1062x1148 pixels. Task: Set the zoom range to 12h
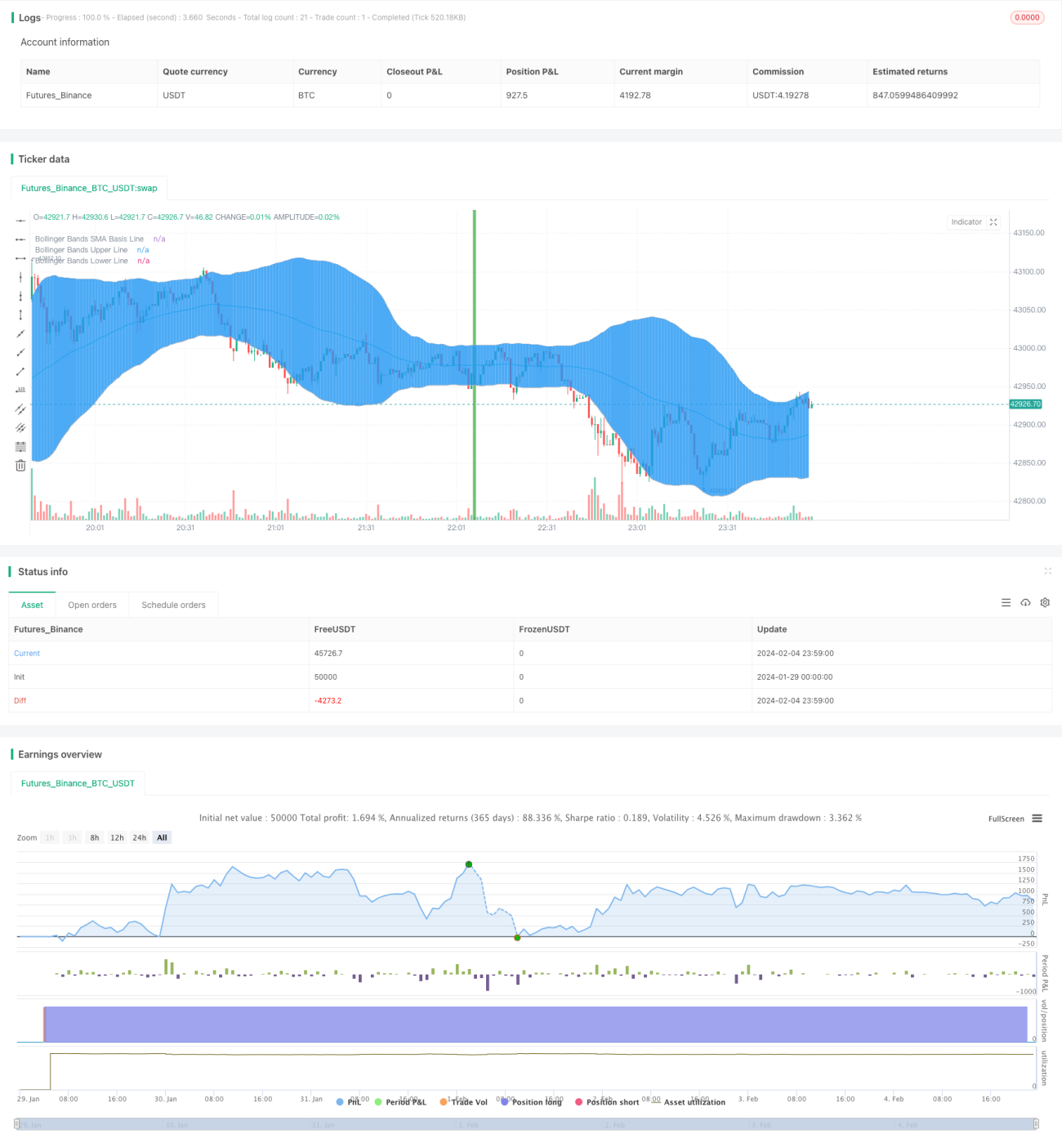pos(117,838)
